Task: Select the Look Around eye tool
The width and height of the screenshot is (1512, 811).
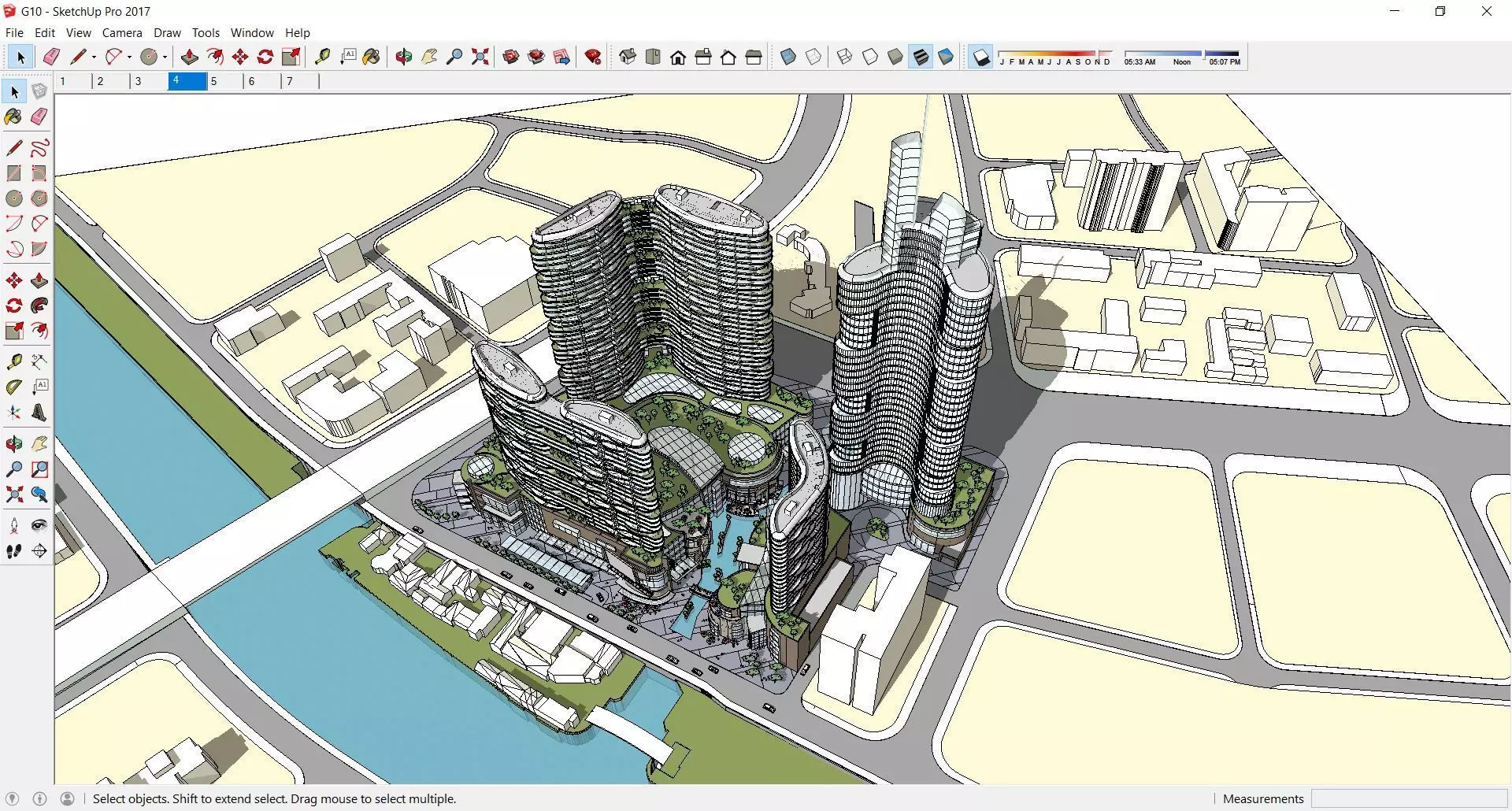Action: [x=39, y=526]
